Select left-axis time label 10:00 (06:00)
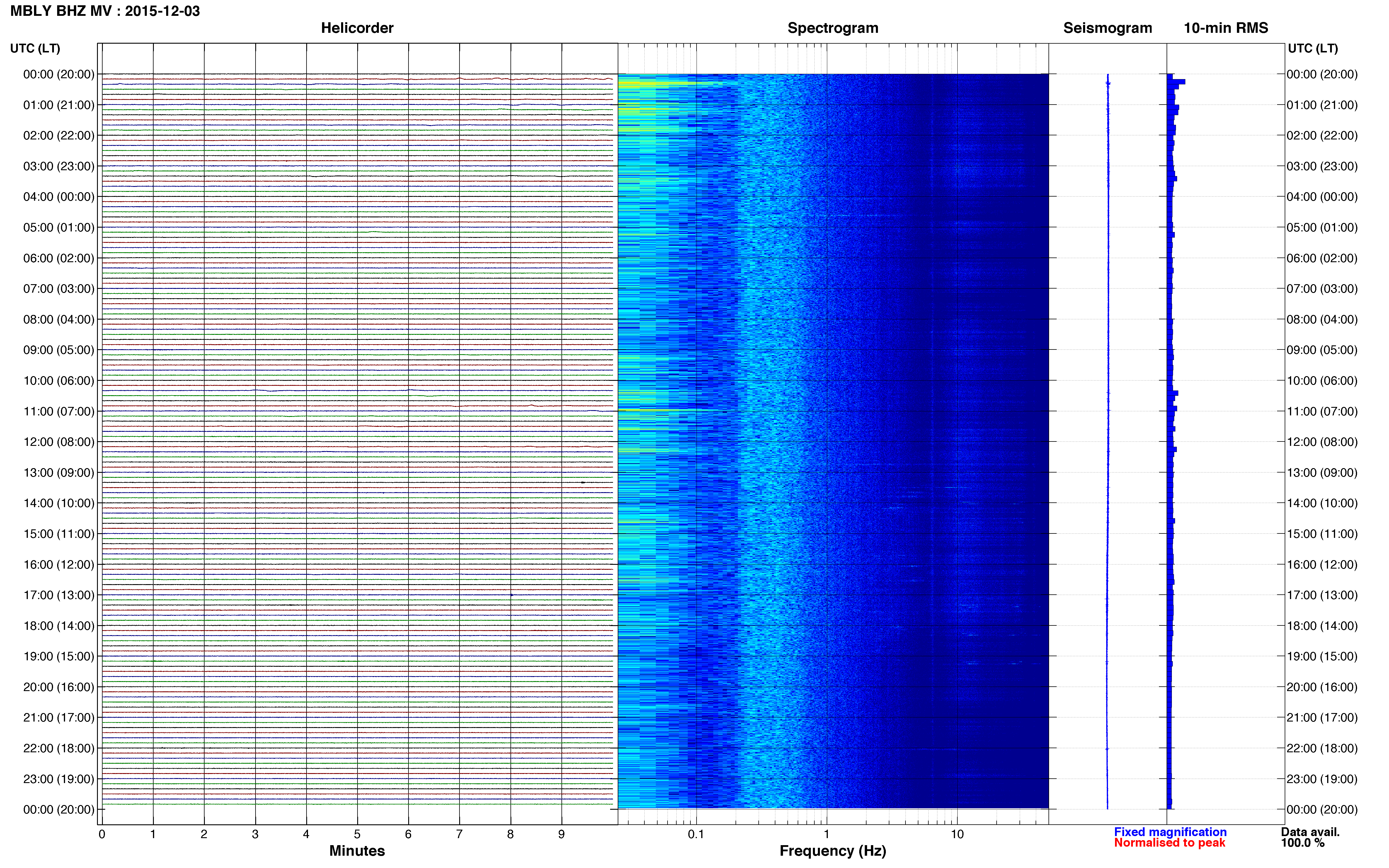The image size is (1389, 868). tap(59, 381)
